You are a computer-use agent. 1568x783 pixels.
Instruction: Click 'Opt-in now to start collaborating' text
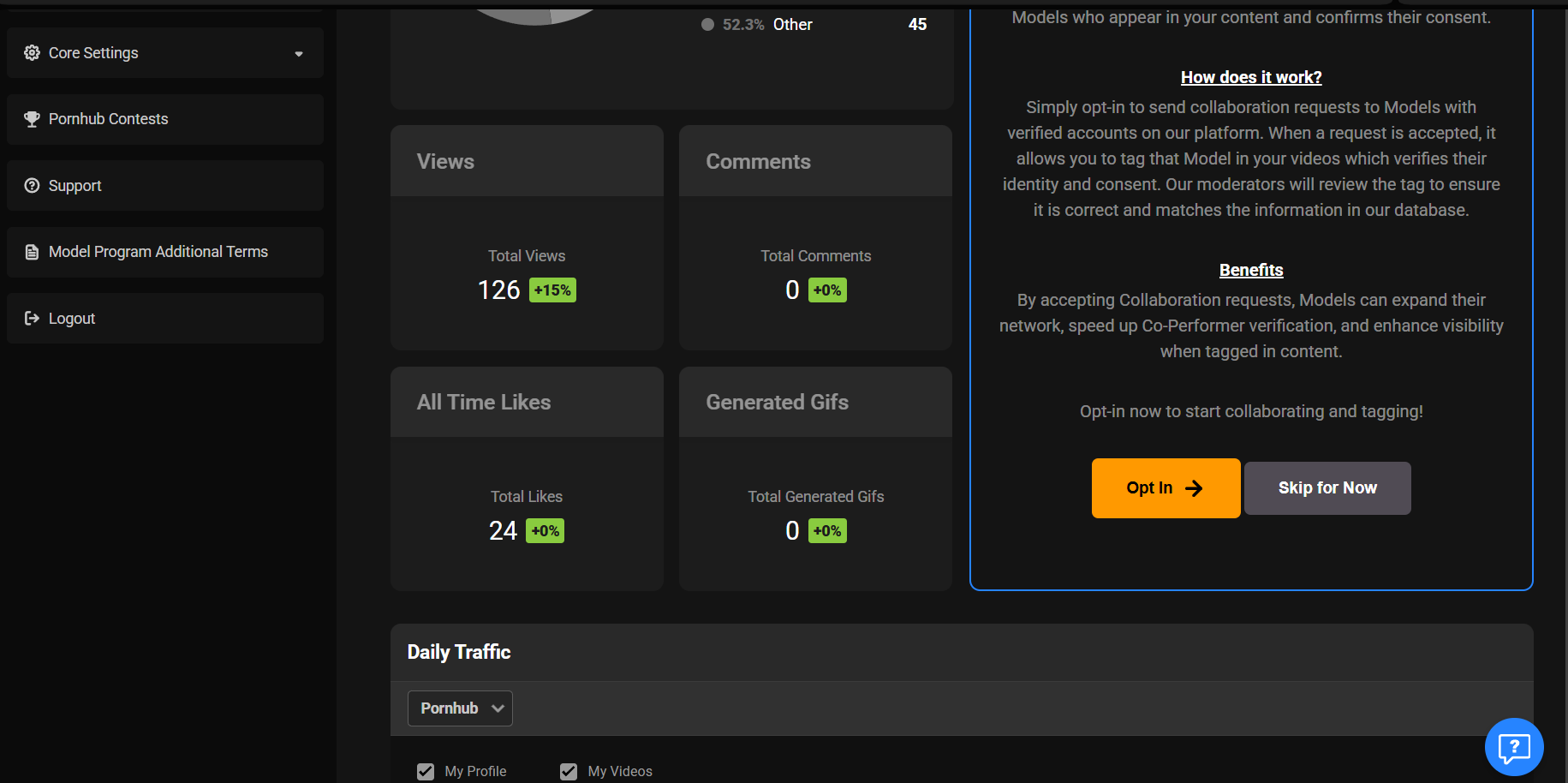[1251, 411]
